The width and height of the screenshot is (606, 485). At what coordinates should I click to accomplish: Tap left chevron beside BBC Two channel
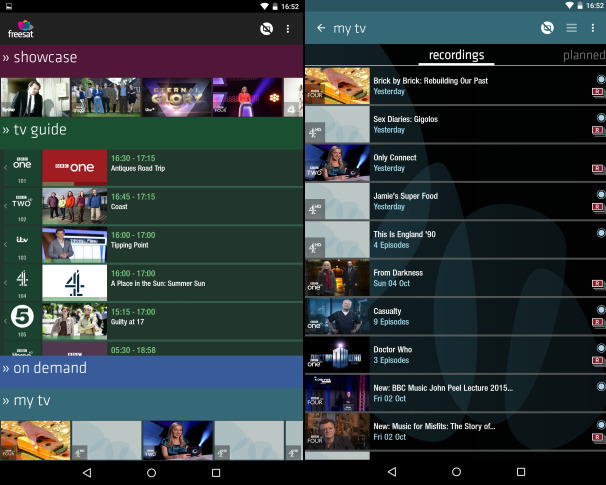point(5,206)
